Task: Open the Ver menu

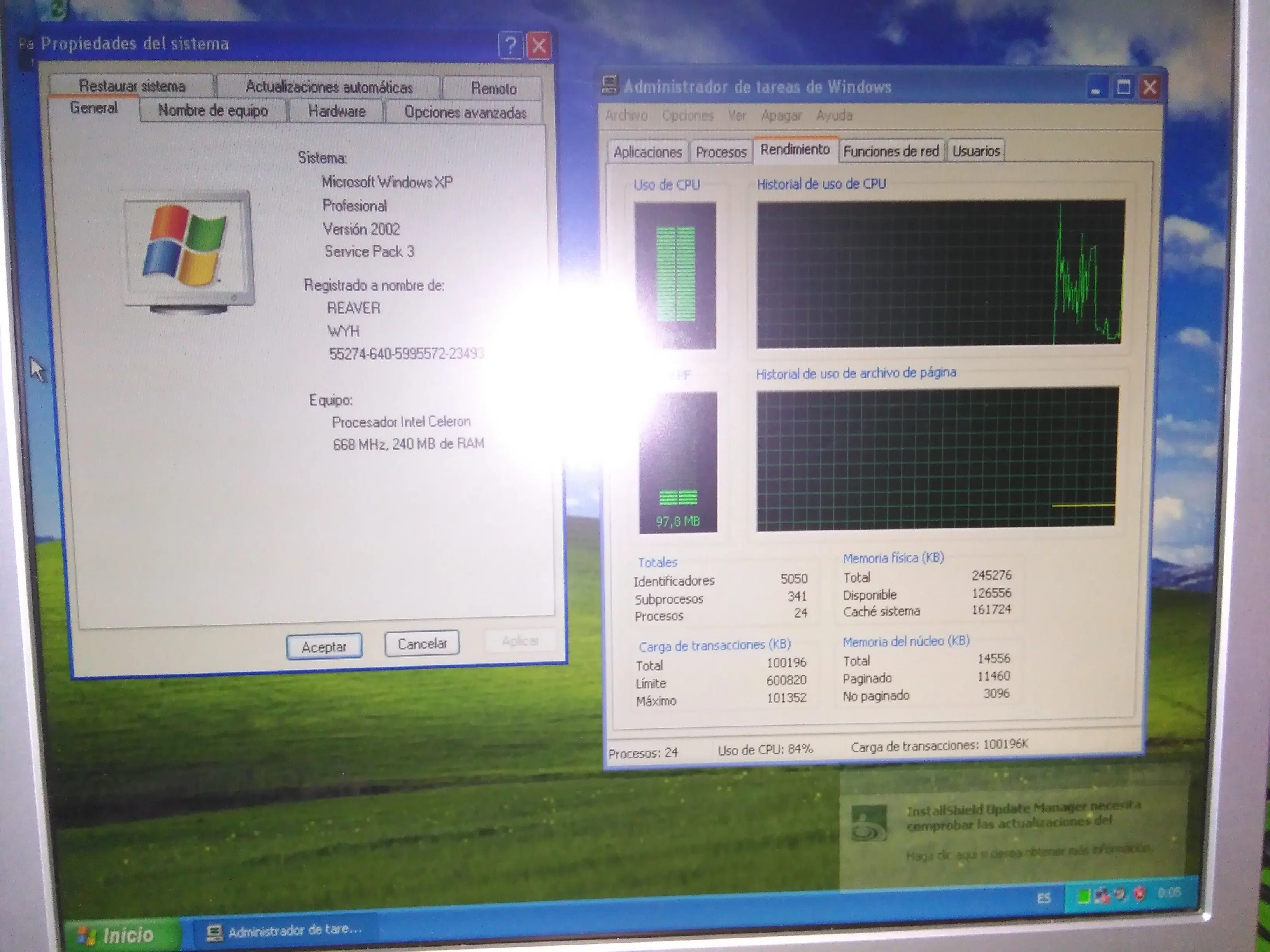Action: click(x=737, y=116)
